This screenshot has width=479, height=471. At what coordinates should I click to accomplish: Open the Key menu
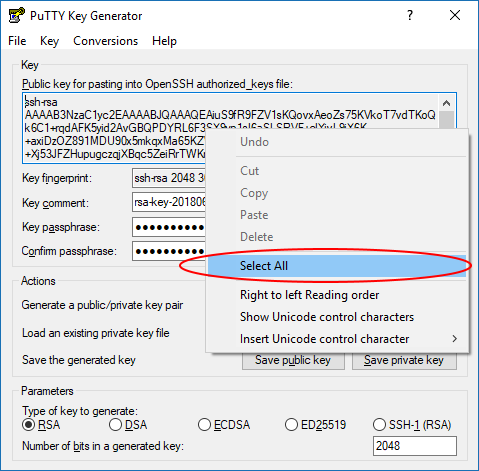[49, 41]
